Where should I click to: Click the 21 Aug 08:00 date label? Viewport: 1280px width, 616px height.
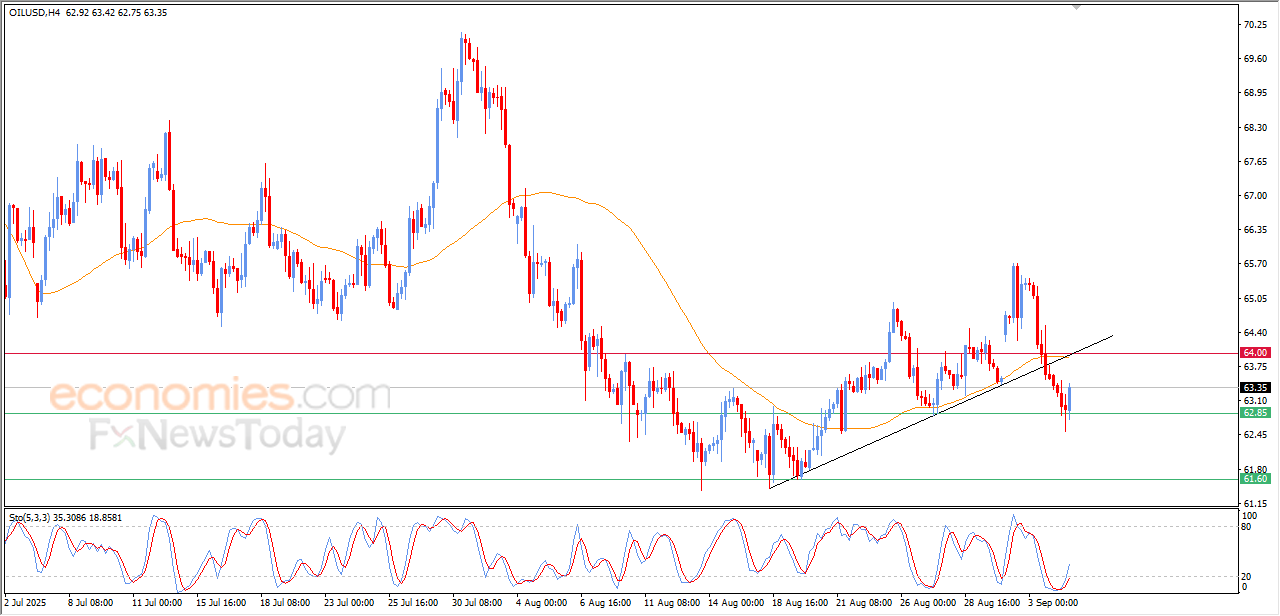coord(864,603)
